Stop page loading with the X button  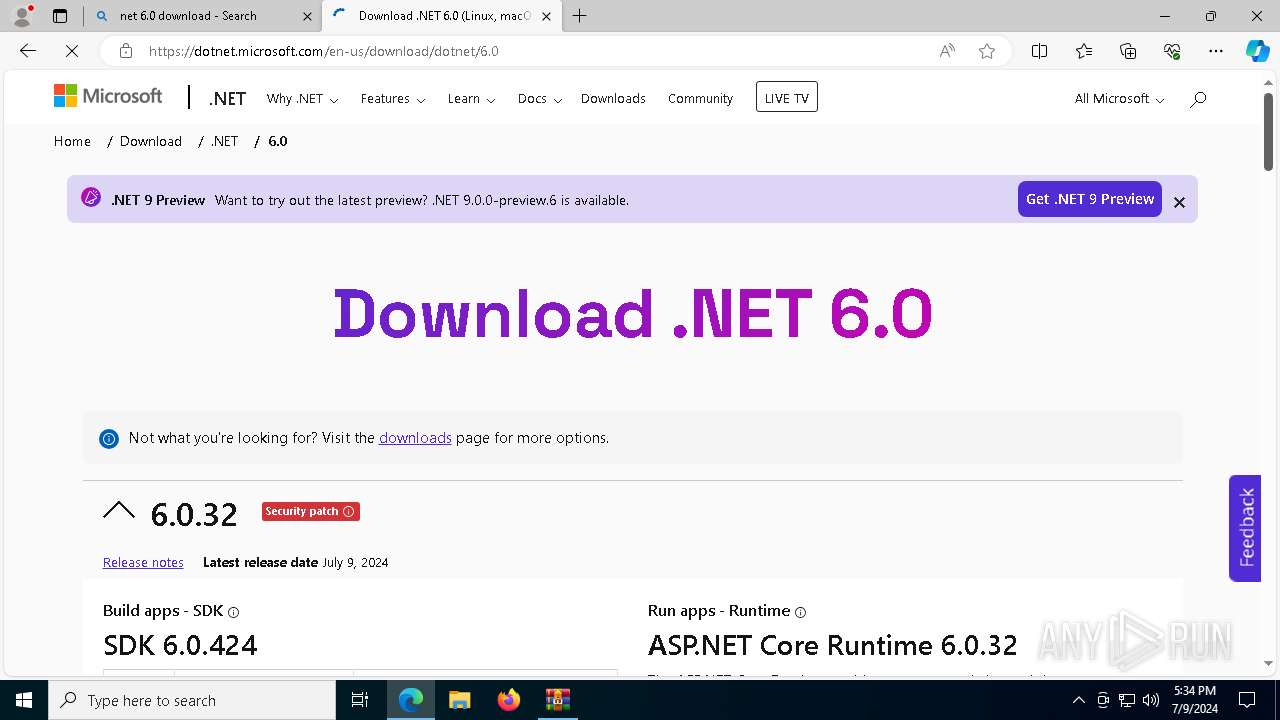71,51
